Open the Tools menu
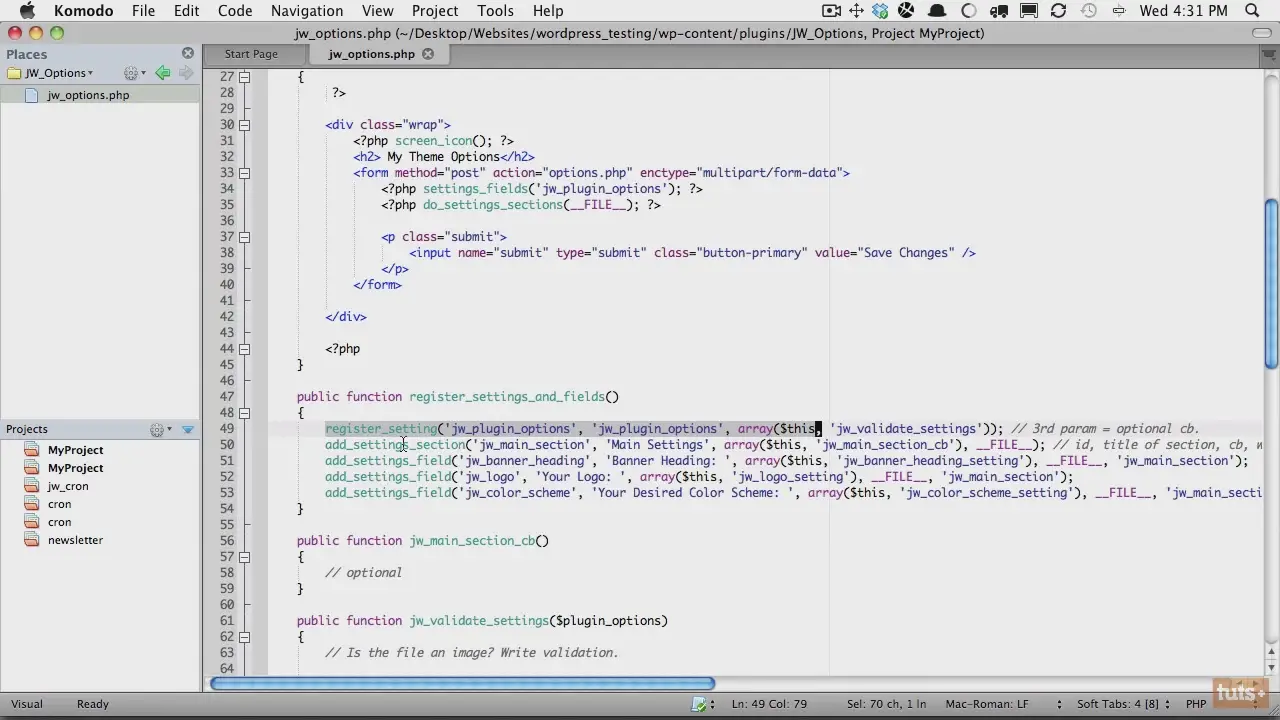Image resolution: width=1280 pixels, height=720 pixels. [495, 11]
